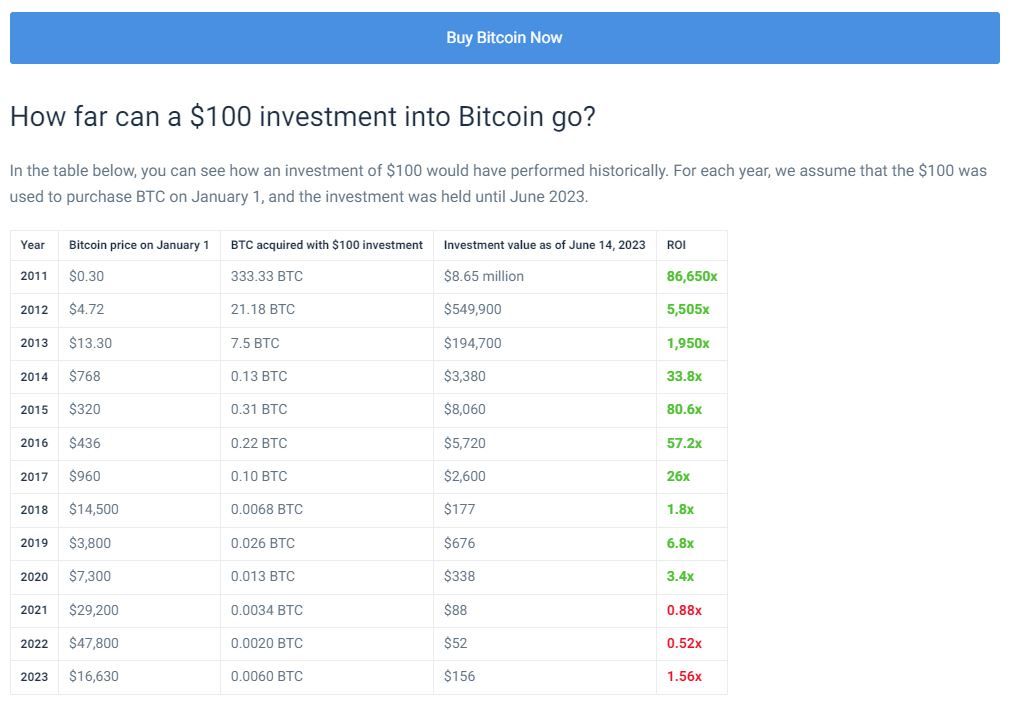Select the 2011 year cell
This screenshot has width=1010, height=705.
(34, 276)
